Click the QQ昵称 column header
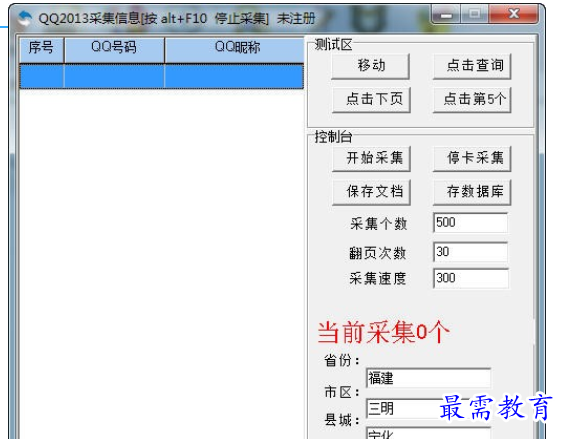The width and height of the screenshot is (561, 439). point(234,49)
